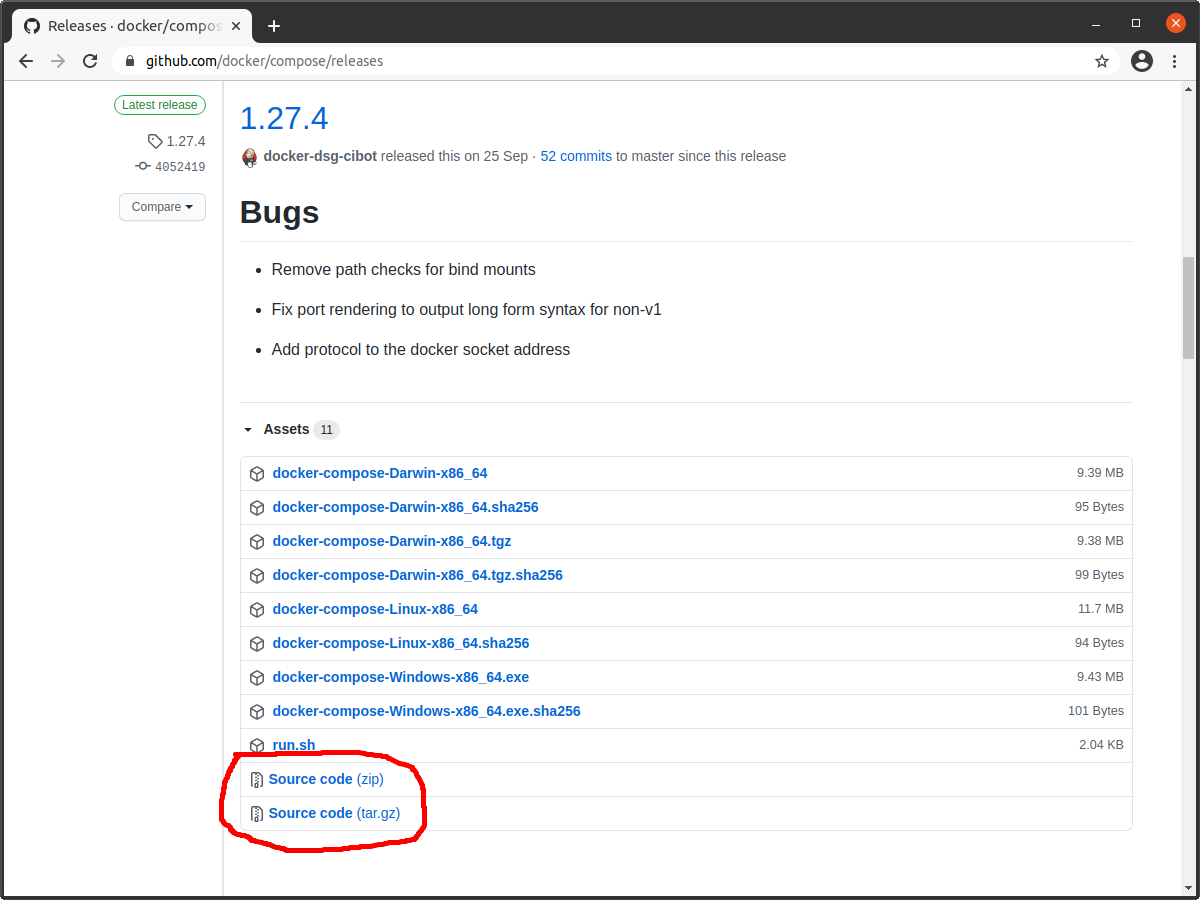Click package icon for docker-compose-Linux-x86_64
1200x900 pixels.
pyautogui.click(x=257, y=610)
